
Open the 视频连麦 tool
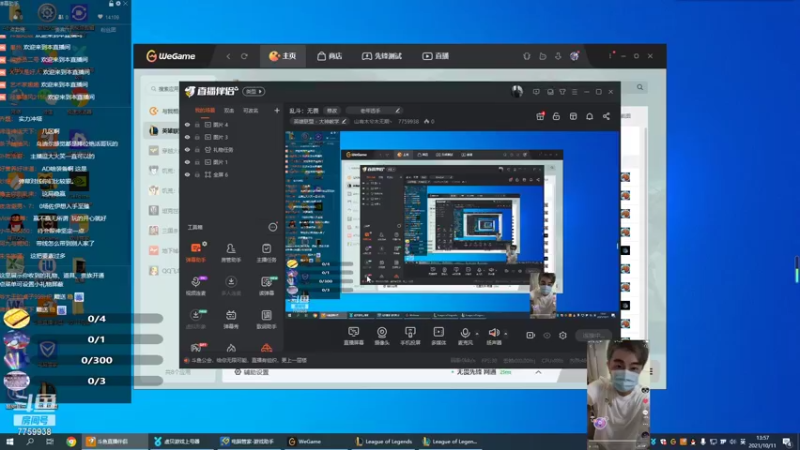pos(196,285)
